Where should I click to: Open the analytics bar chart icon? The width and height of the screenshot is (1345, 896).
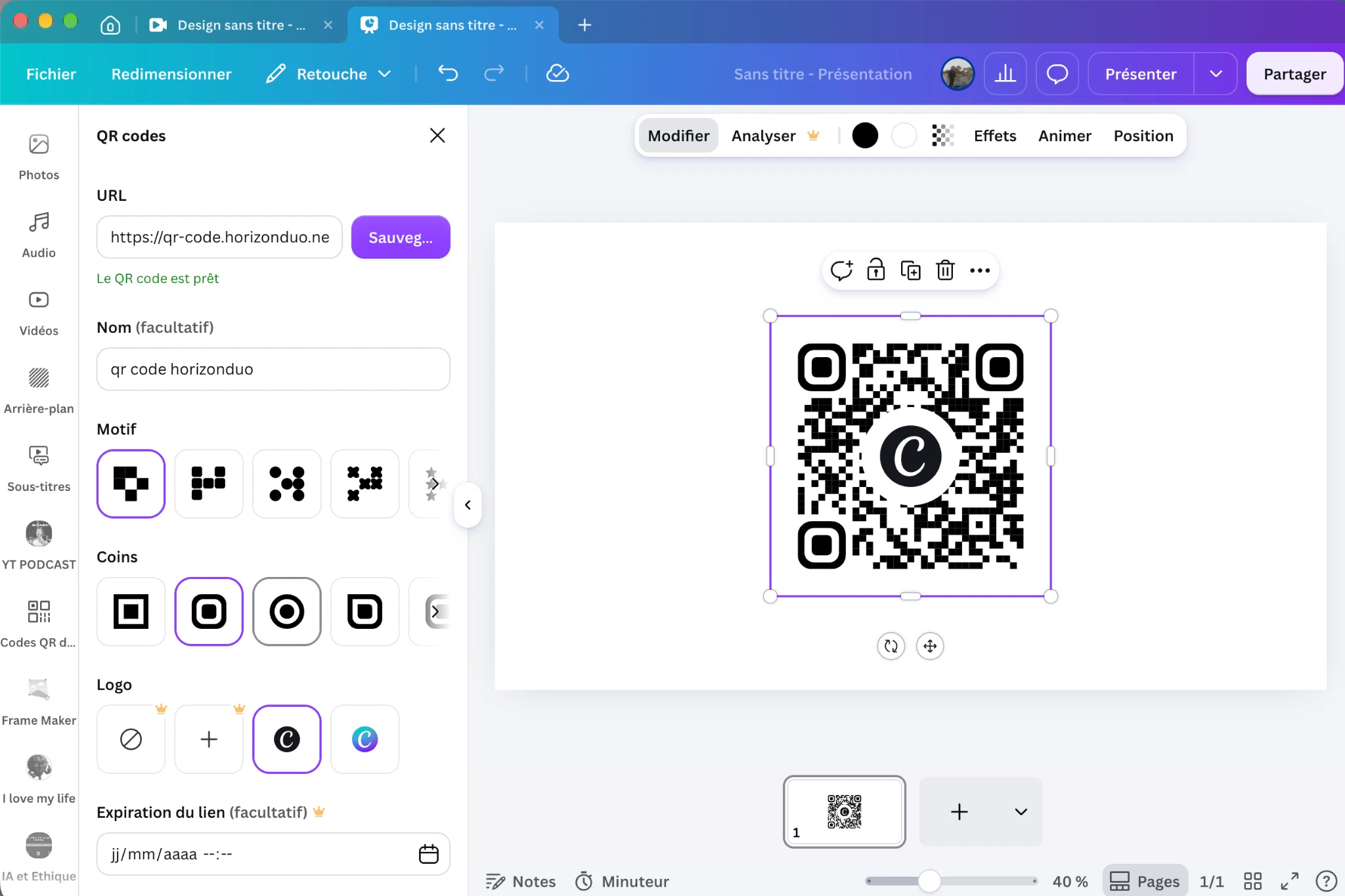(1005, 74)
